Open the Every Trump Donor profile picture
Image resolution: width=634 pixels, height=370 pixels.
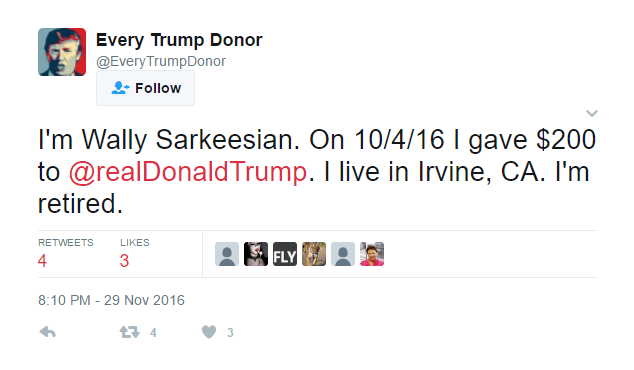click(x=62, y=52)
